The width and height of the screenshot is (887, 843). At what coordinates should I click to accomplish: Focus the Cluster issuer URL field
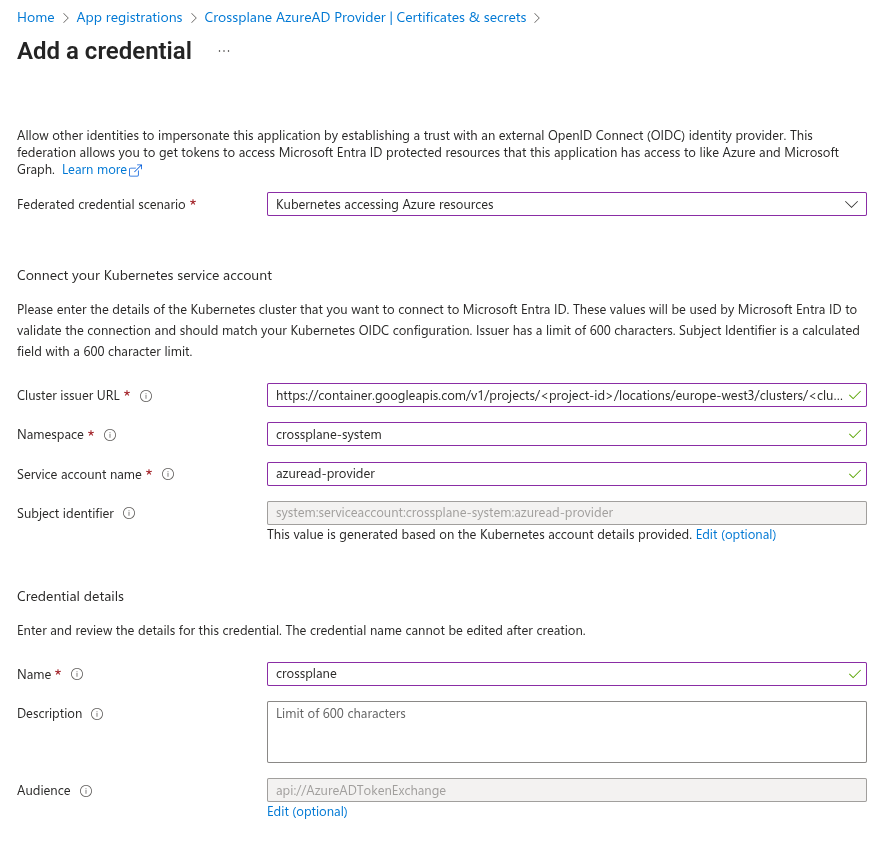click(x=558, y=395)
